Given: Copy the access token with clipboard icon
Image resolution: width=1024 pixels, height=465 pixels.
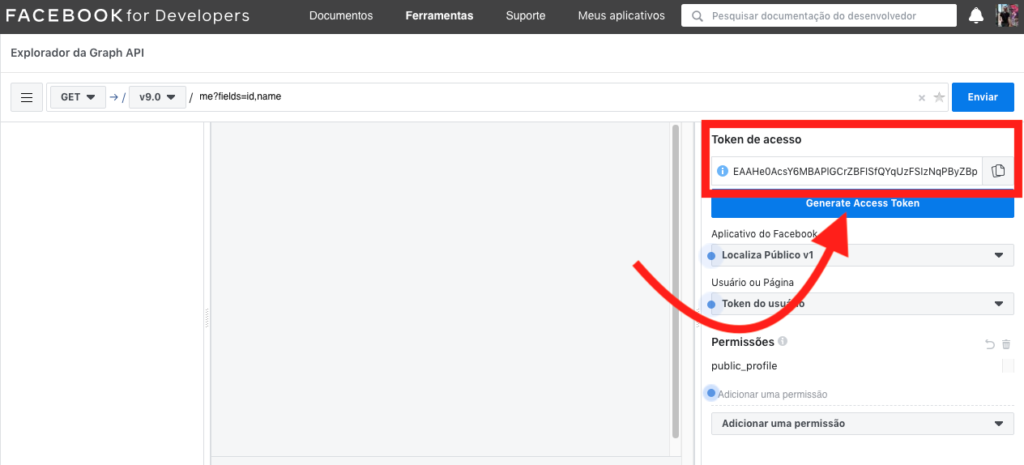Looking at the screenshot, I should [x=998, y=171].
